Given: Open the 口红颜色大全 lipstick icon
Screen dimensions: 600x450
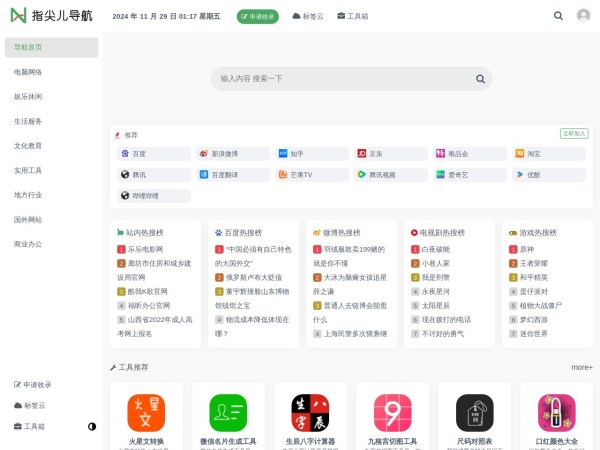Looking at the screenshot, I should click(x=557, y=412).
